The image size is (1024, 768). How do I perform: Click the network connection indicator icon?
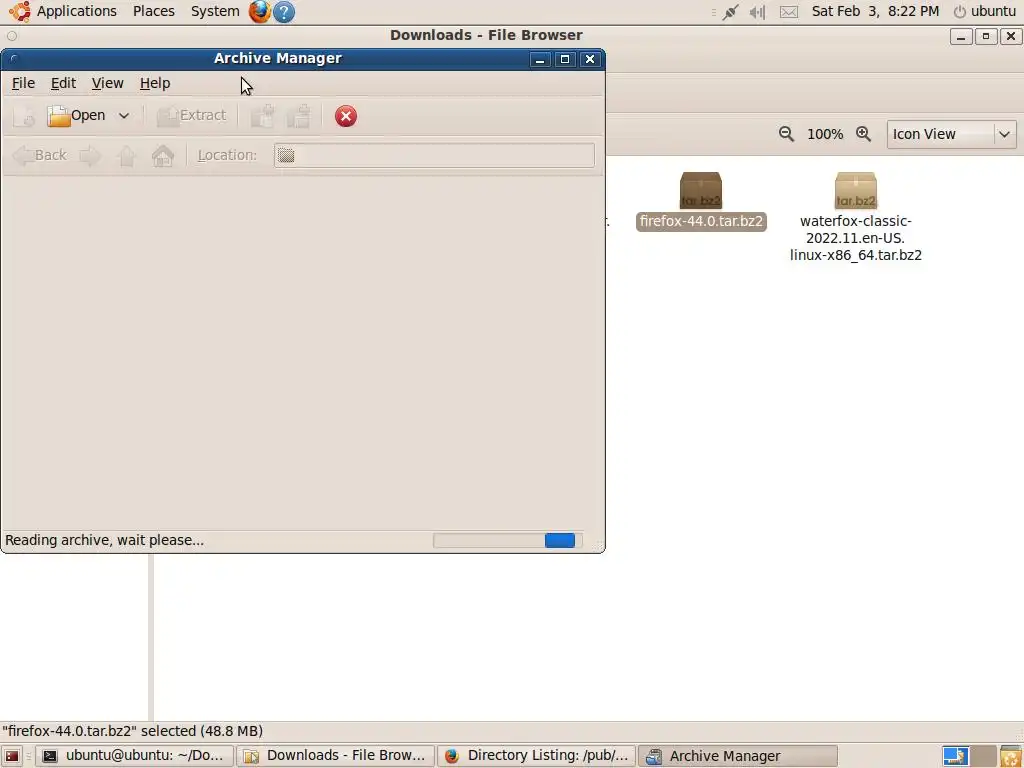[x=730, y=12]
